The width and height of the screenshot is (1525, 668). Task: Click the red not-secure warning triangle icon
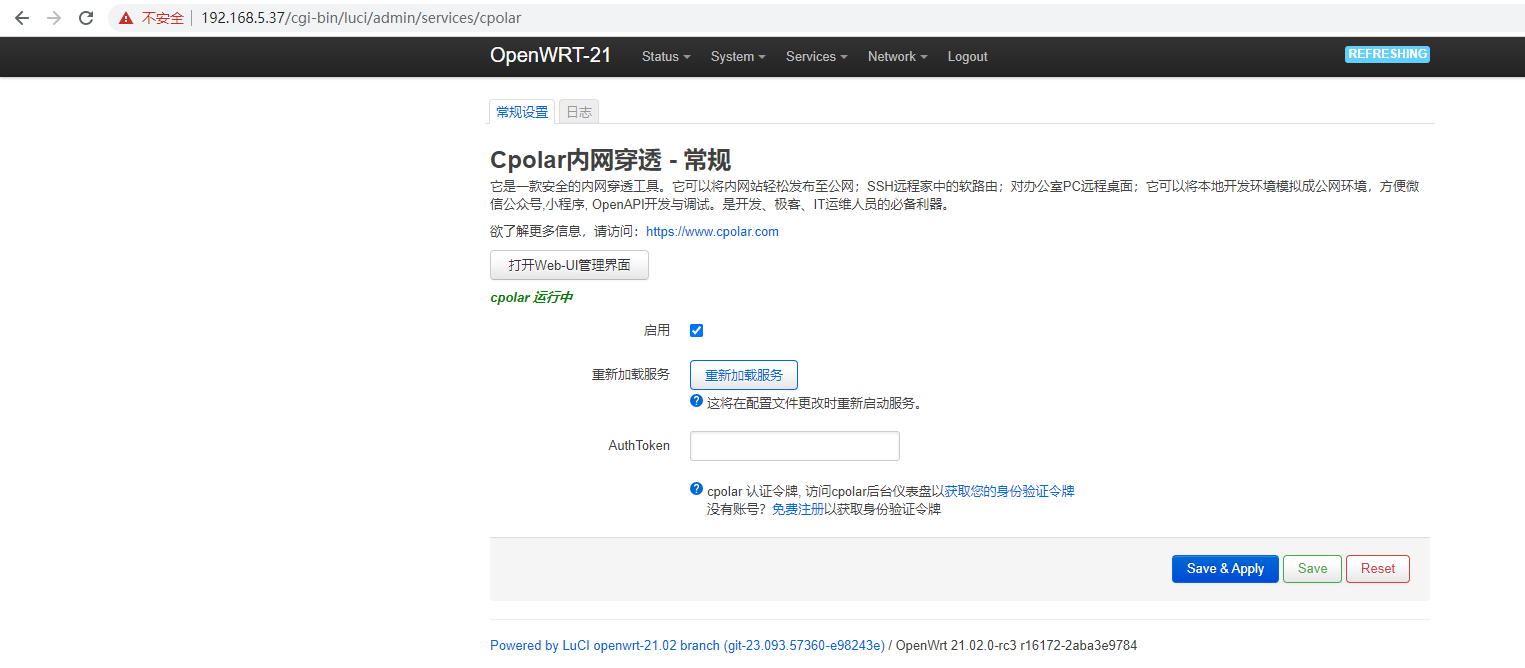click(x=126, y=18)
